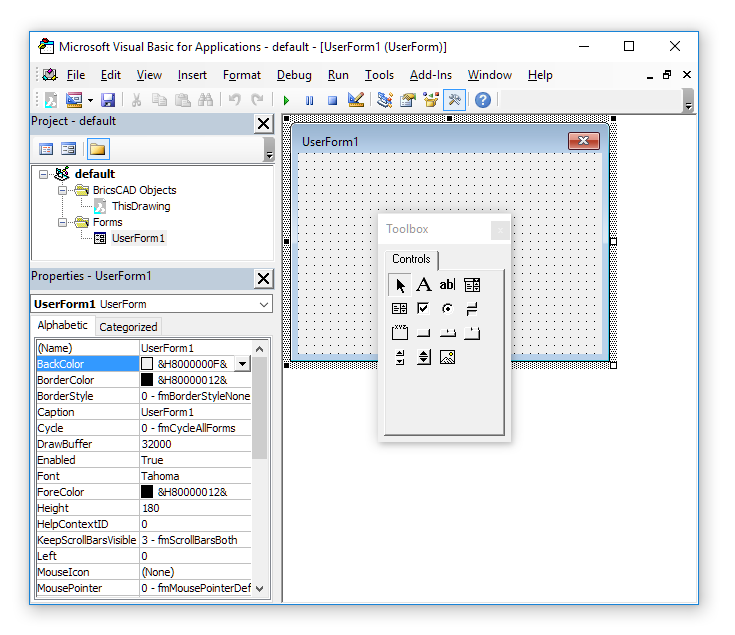Open the BackColor value dropdown arrow
This screenshot has width=735, height=635.
242,364
